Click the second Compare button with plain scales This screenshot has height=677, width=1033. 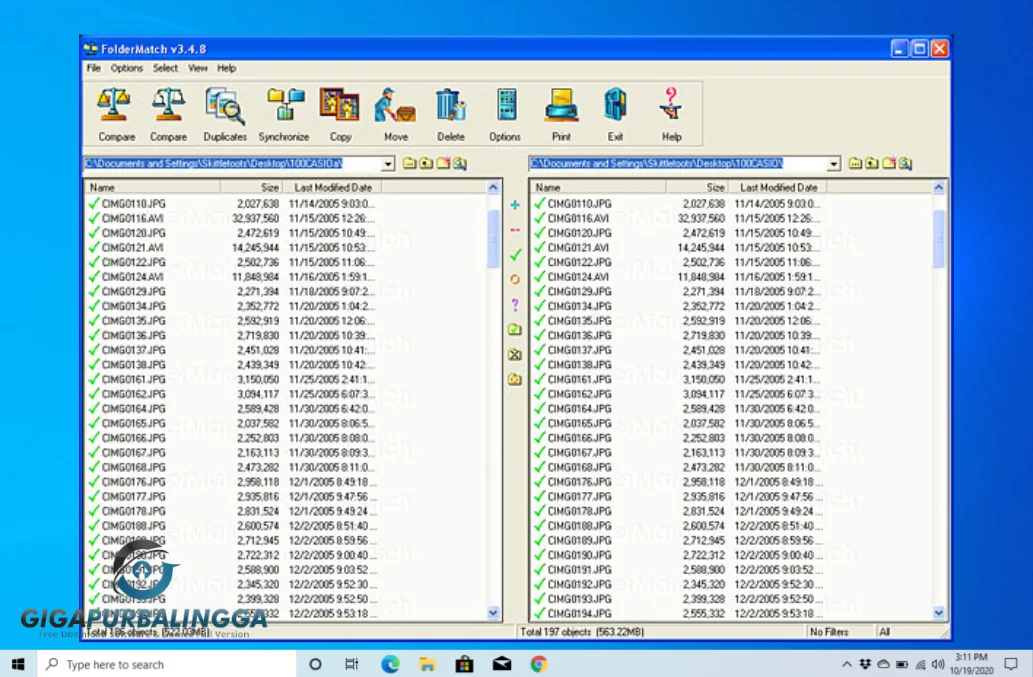pyautogui.click(x=168, y=115)
